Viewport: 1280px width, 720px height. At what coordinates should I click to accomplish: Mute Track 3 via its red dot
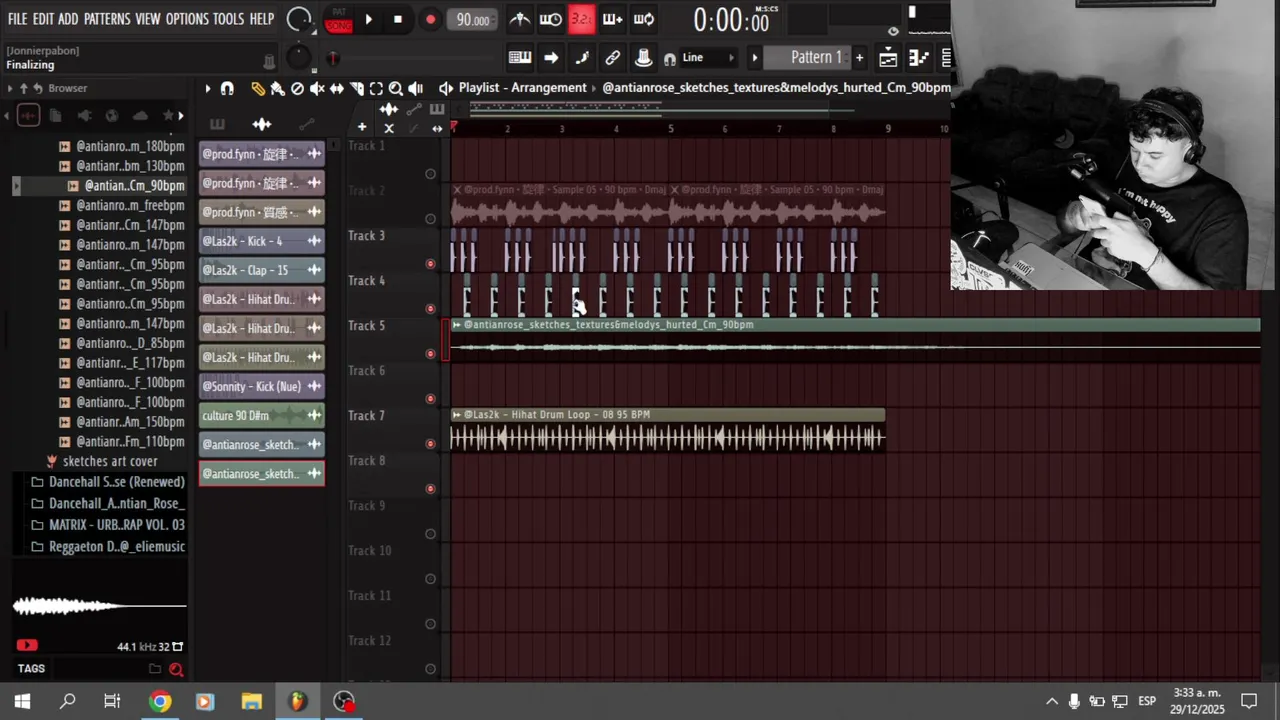[431, 264]
